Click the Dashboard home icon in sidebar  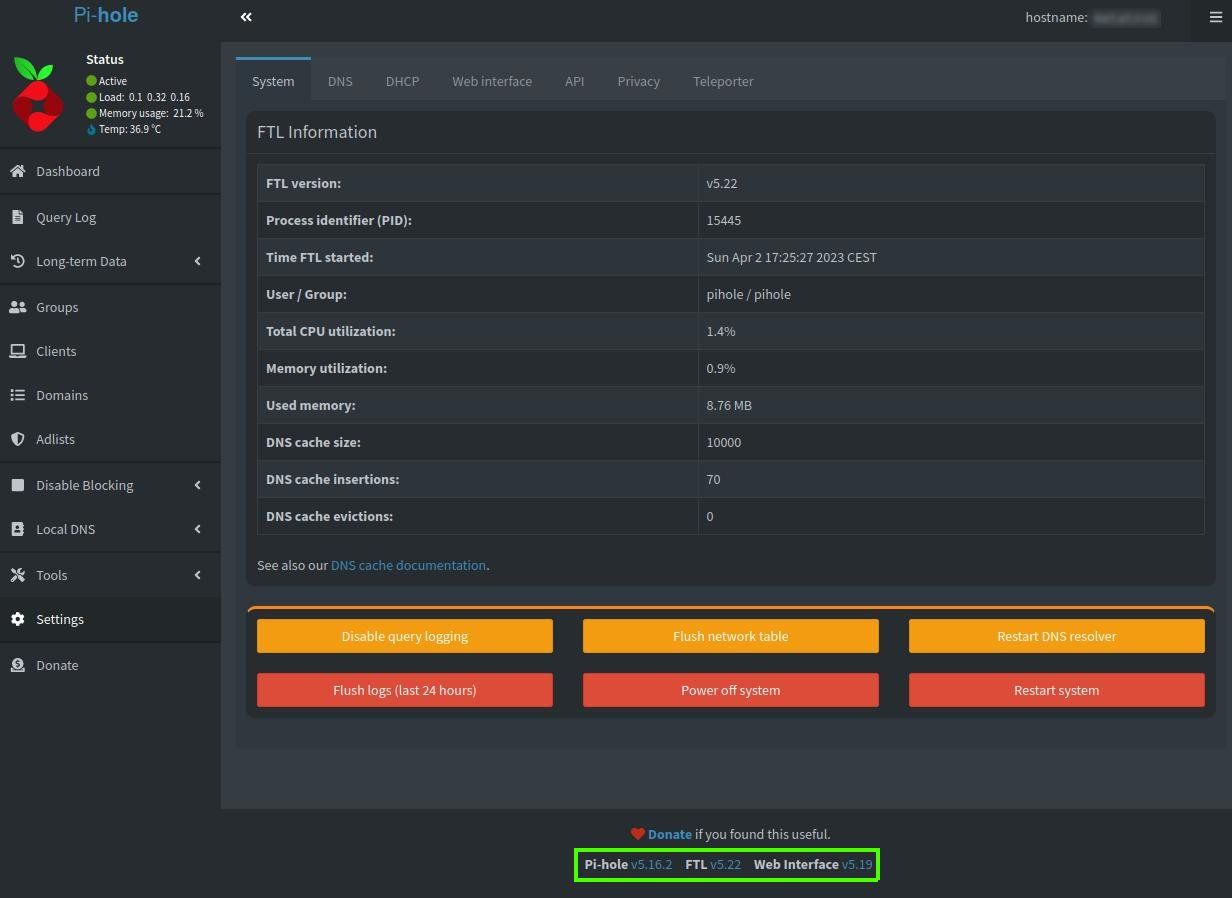(x=17, y=171)
